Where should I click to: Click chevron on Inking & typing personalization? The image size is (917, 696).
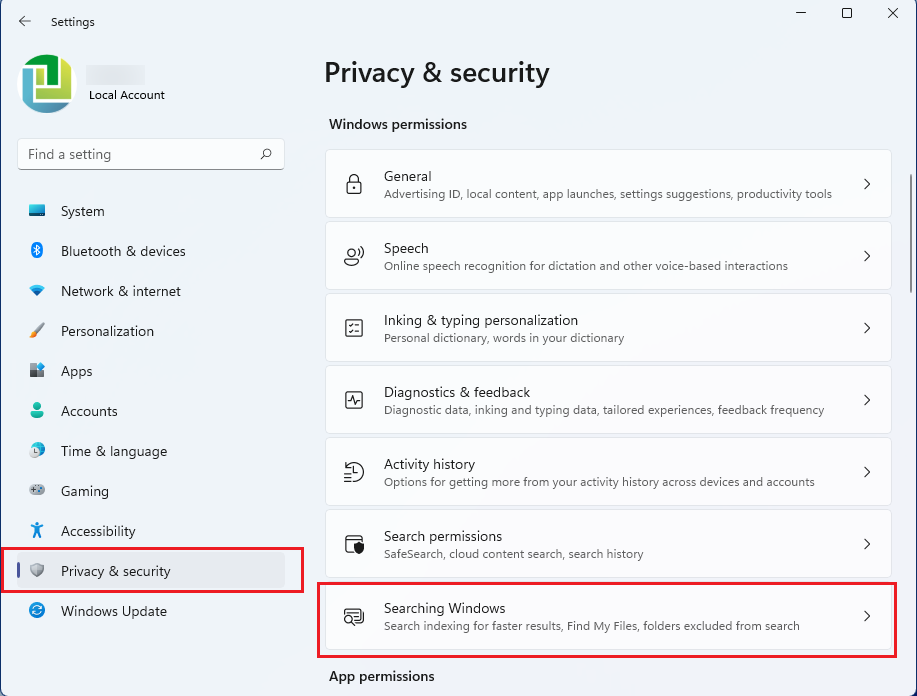[x=867, y=328]
